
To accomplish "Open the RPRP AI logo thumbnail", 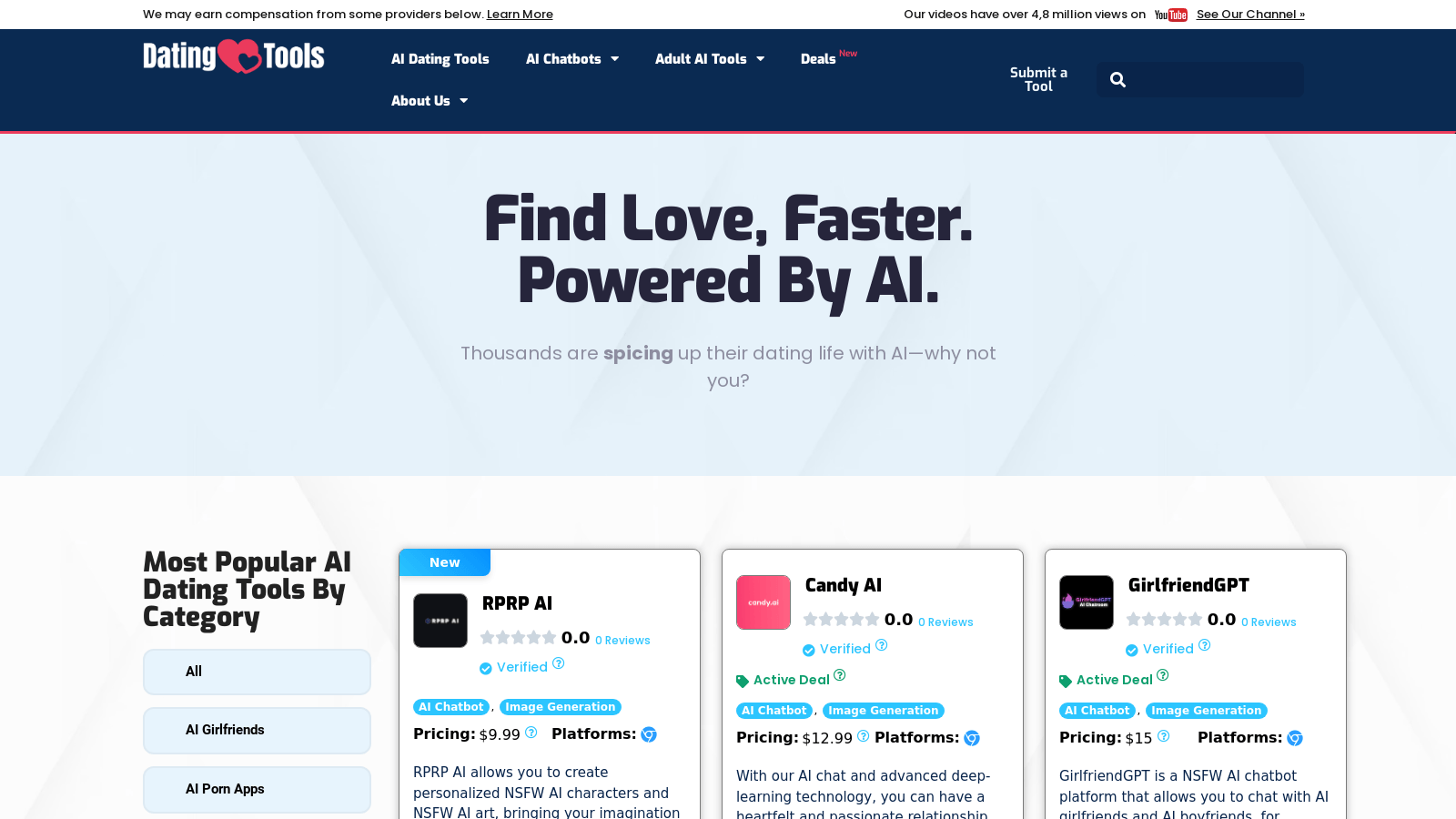I will 440,621.
